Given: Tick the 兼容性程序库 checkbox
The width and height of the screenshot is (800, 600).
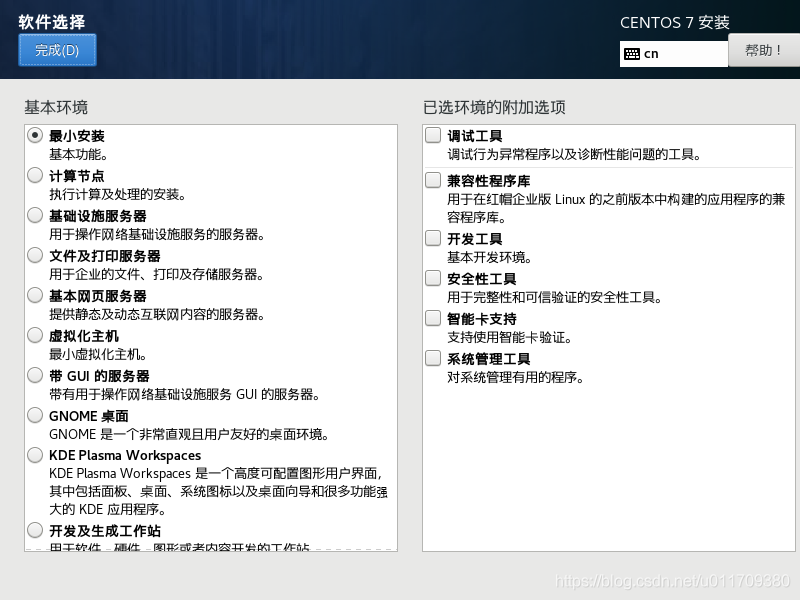Looking at the screenshot, I should [433, 180].
